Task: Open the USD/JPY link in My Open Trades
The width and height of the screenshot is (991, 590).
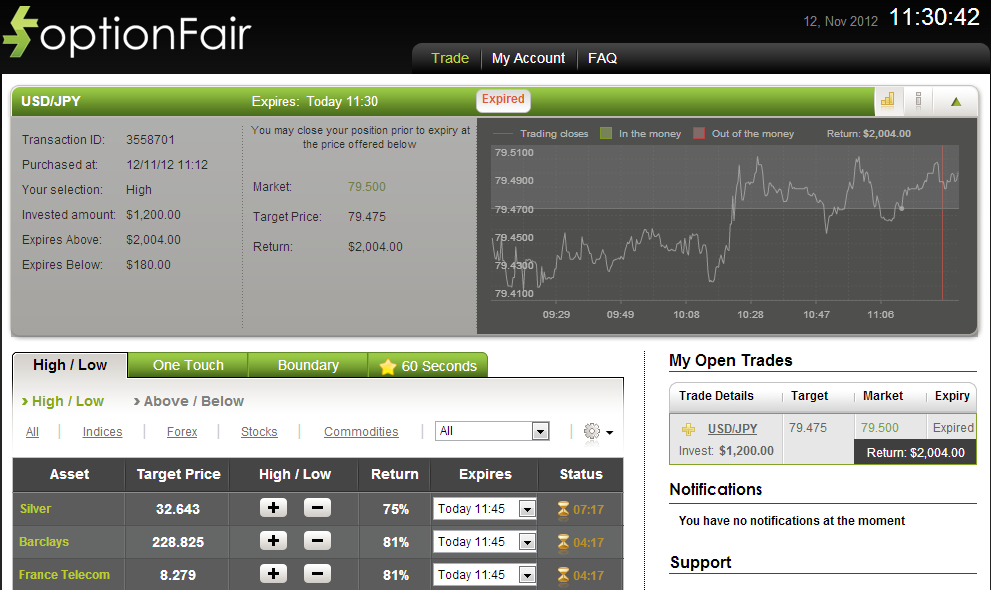Action: [x=733, y=428]
